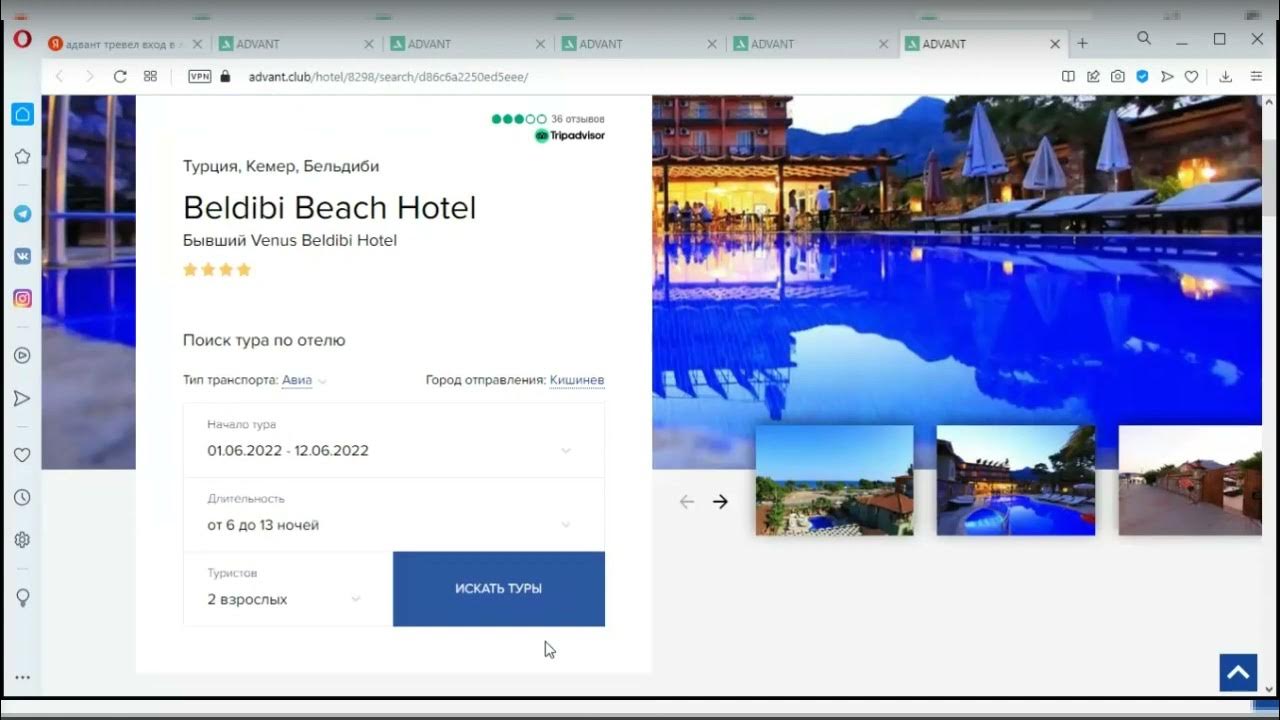Change the departure city Кишинев
This screenshot has width=1280, height=720.
coord(577,380)
